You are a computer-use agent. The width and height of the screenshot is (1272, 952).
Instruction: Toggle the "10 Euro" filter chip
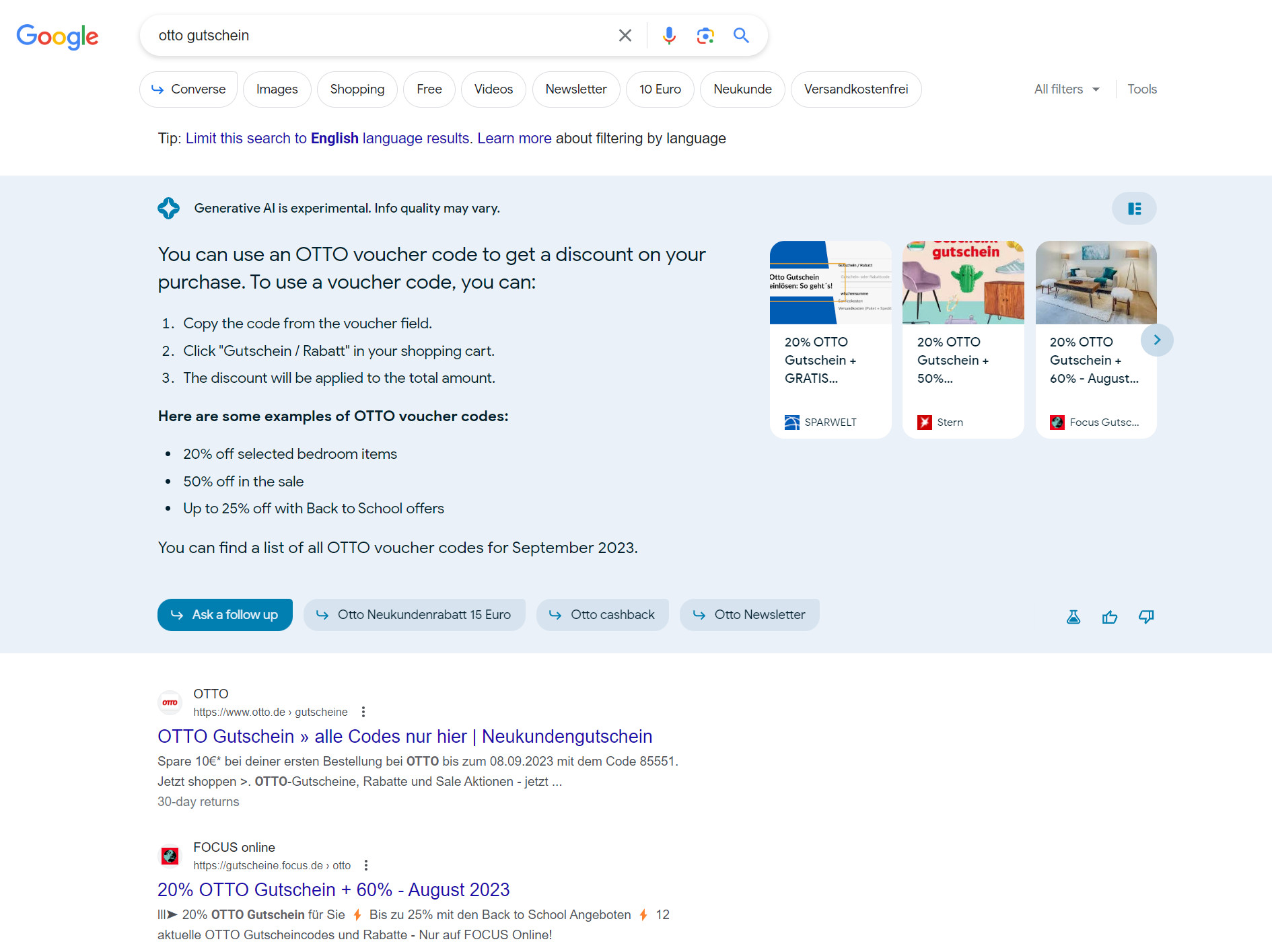pyautogui.click(x=660, y=89)
